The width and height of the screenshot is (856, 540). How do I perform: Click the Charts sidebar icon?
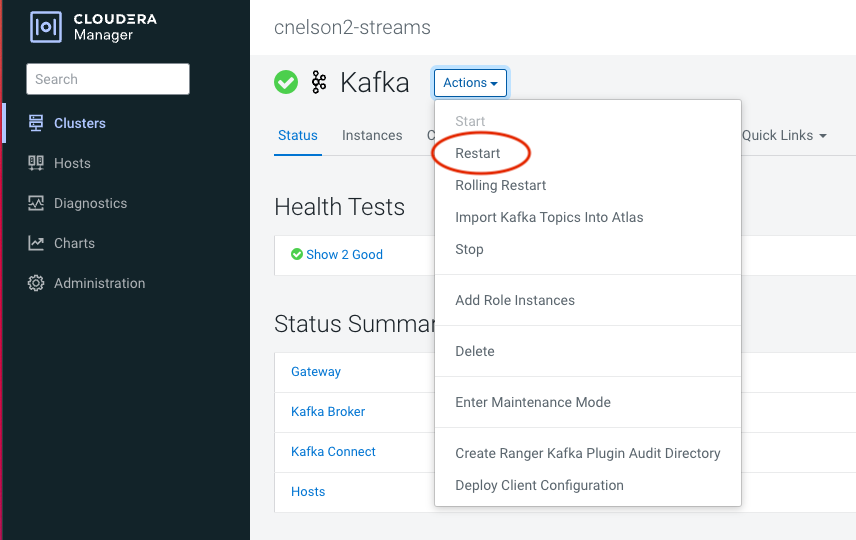click(x=36, y=243)
